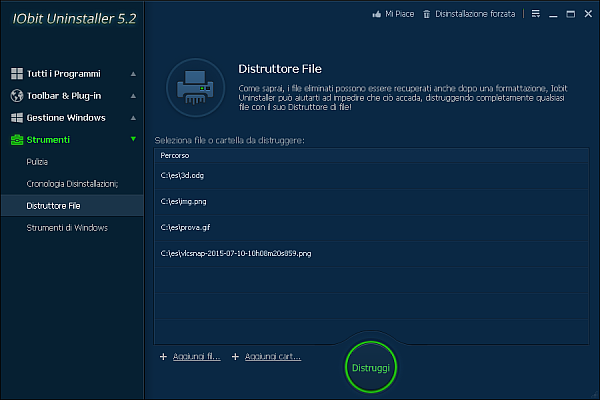Maximize the IObit Uninstaller window
Viewport: 600px width, 400px height.
pyautogui.click(x=571, y=14)
